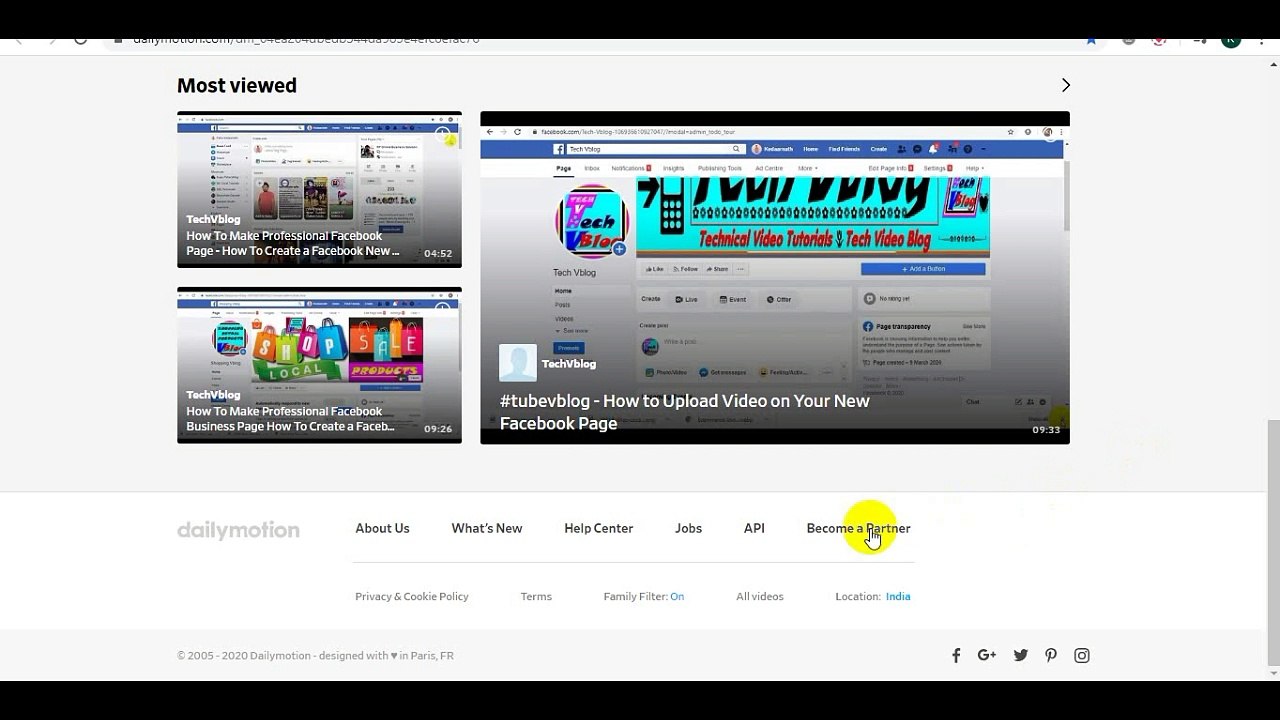This screenshot has width=1280, height=720.
Task: Visit Dailymotion's Twitter via bird icon
Action: point(1020,656)
